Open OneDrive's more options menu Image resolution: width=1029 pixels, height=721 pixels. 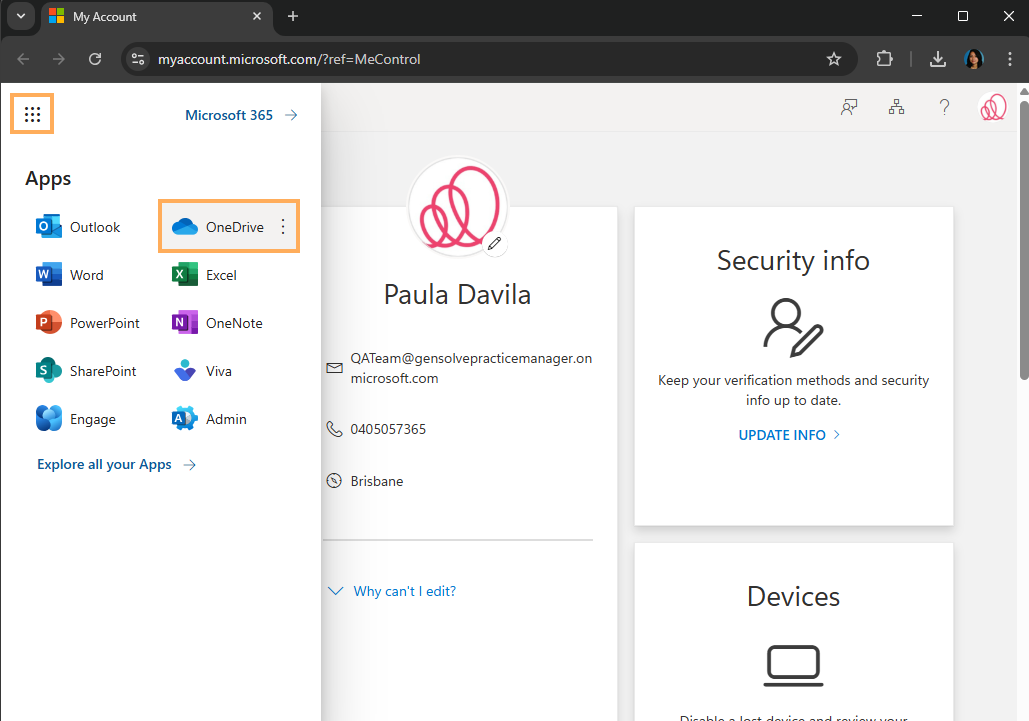(x=283, y=227)
